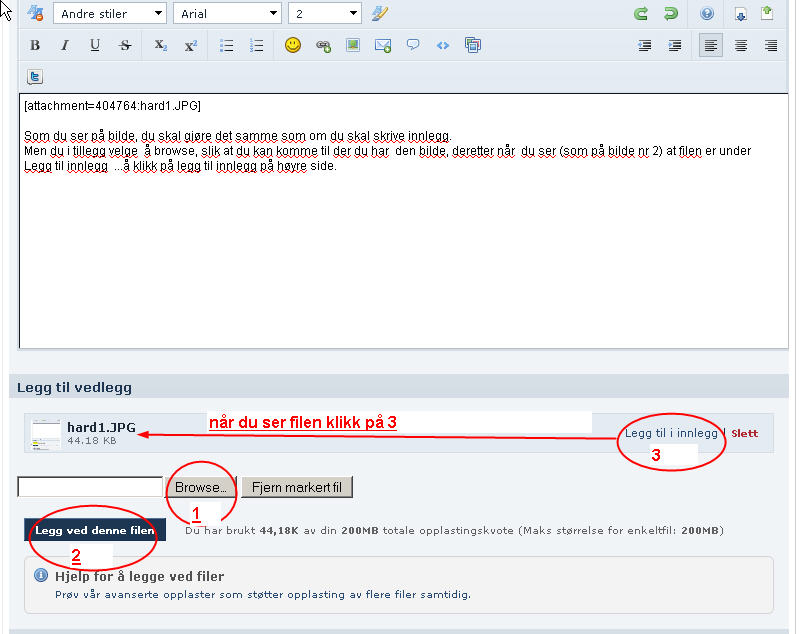The image size is (804, 634).
Task: Shrink editor with the down-arrow icon
Action: [x=740, y=14]
